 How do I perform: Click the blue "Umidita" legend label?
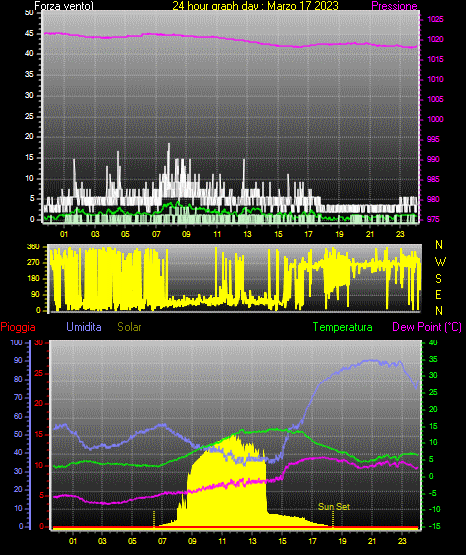tap(84, 327)
